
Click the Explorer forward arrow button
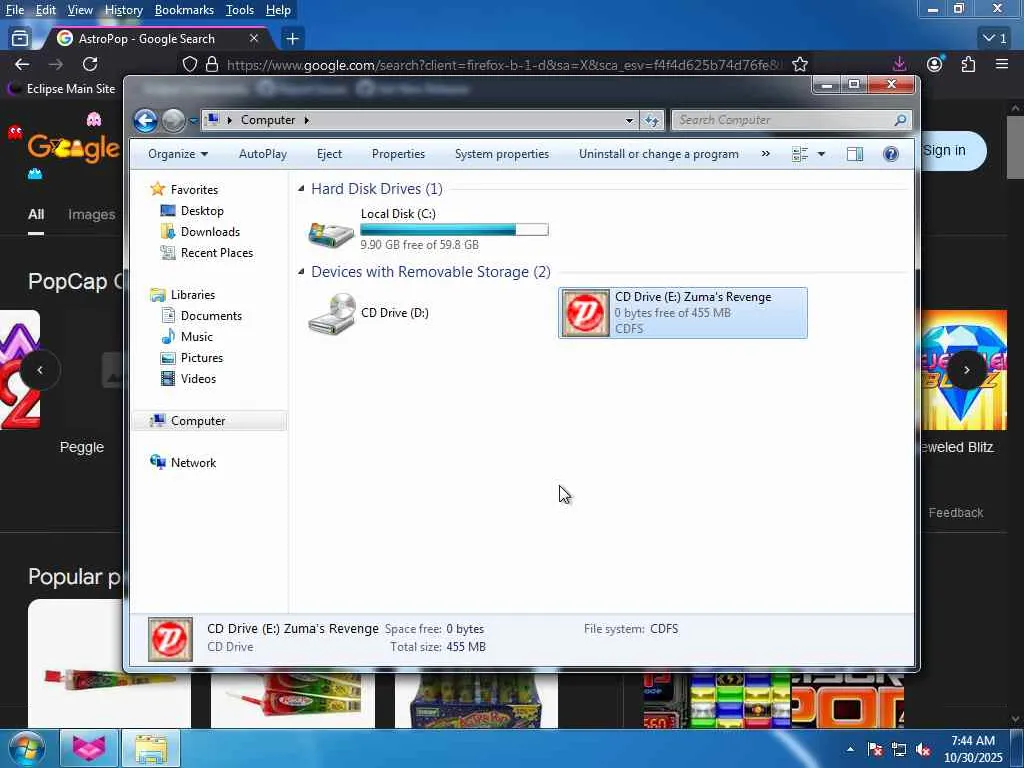coord(173,120)
